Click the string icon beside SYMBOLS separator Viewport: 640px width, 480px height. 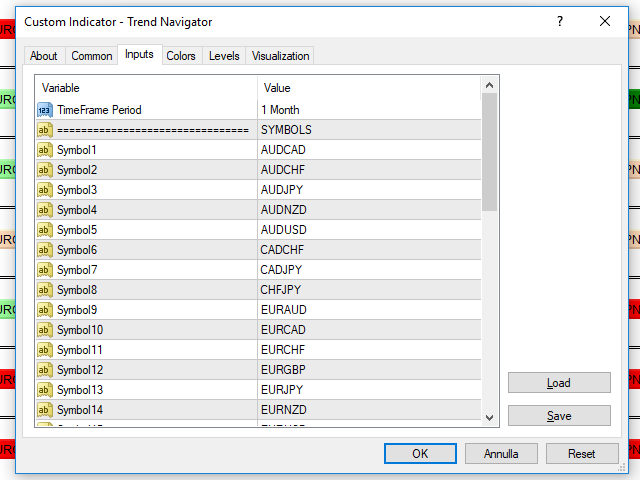tap(44, 130)
